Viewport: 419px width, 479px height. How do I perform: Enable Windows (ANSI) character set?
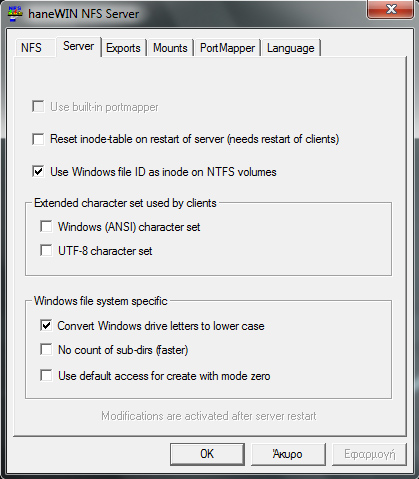click(46, 227)
